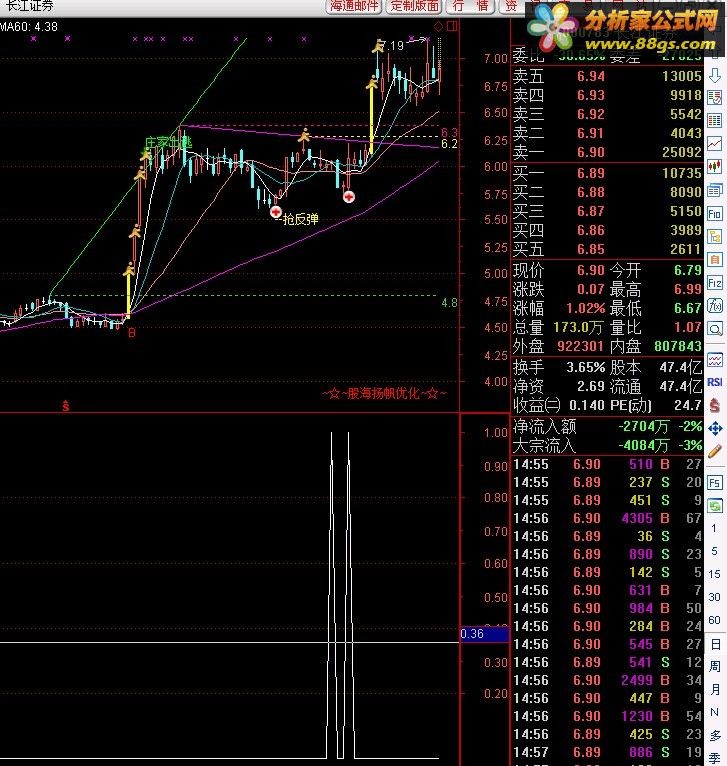Click the 总量 173.0万 volume value
Screen dimensions: 727x766
(x=577, y=327)
